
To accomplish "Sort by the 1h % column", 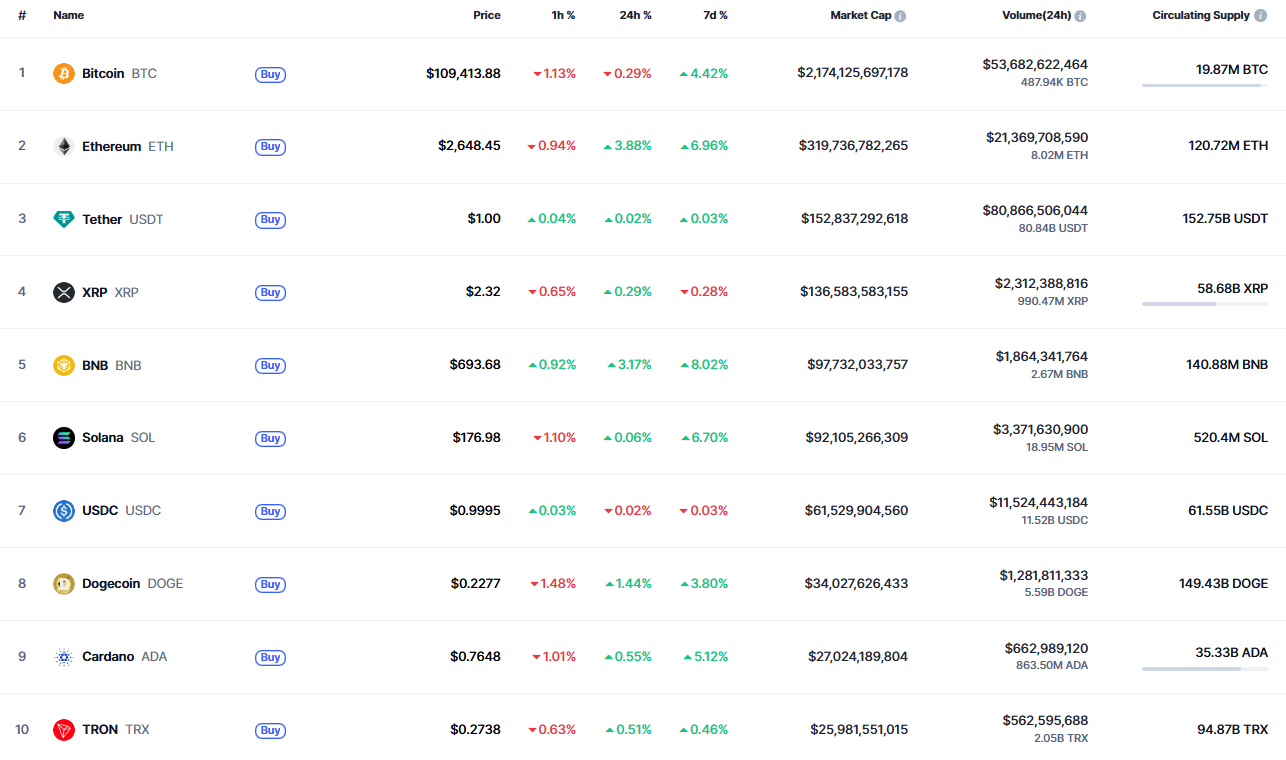I will pos(563,16).
